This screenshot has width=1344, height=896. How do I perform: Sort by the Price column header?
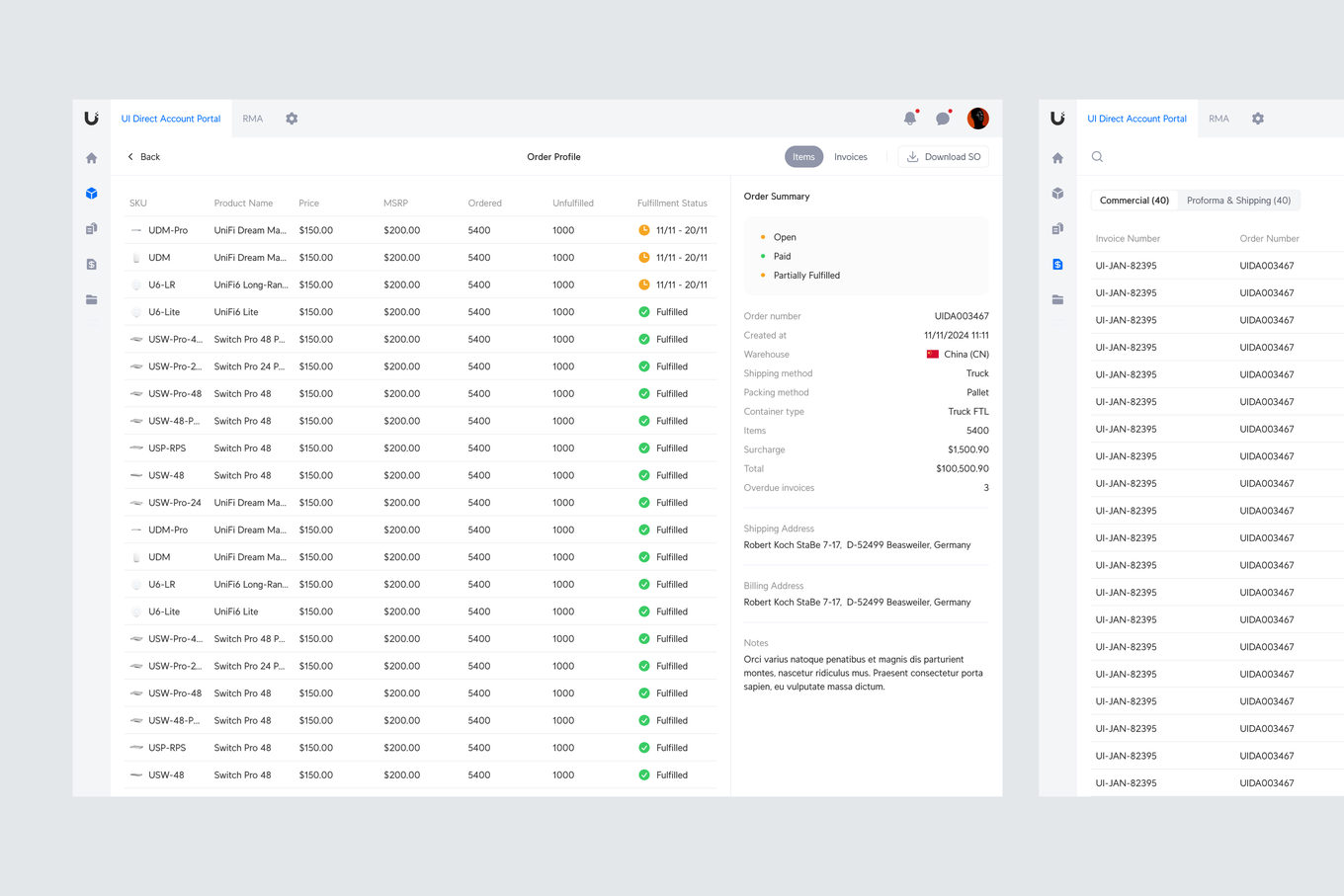coord(309,204)
